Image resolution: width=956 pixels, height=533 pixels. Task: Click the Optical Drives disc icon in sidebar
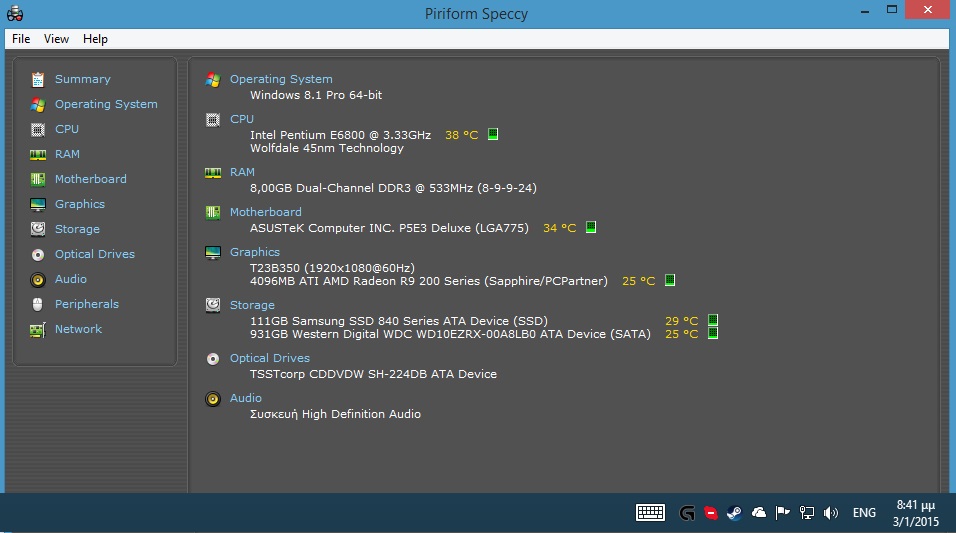coord(38,254)
